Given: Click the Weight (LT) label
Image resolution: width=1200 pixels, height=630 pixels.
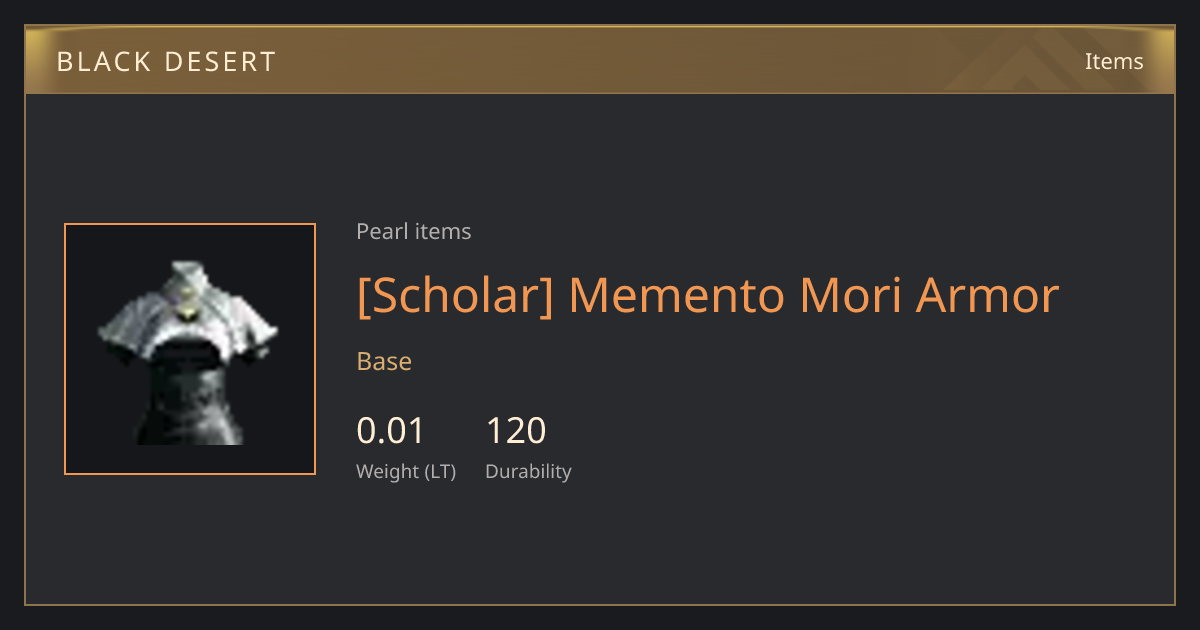Looking at the screenshot, I should [x=406, y=472].
